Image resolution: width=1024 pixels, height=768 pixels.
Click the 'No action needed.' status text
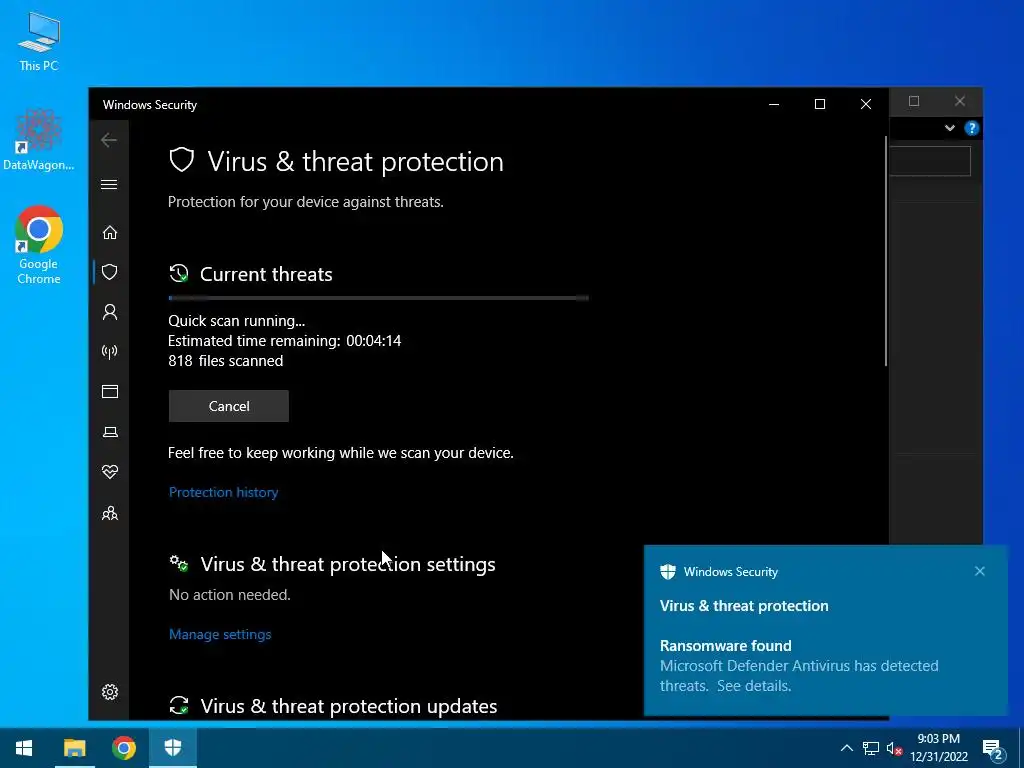coord(230,595)
